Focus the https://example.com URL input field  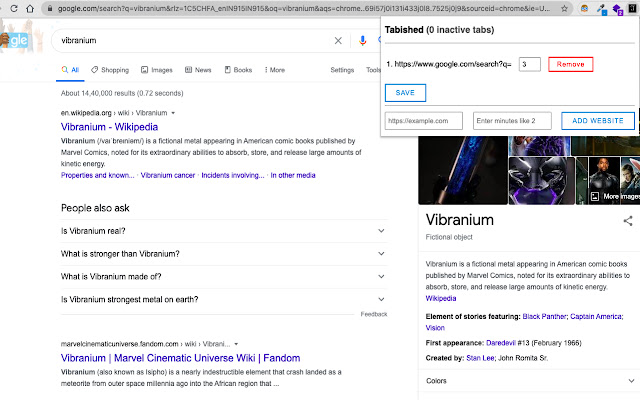pos(424,121)
